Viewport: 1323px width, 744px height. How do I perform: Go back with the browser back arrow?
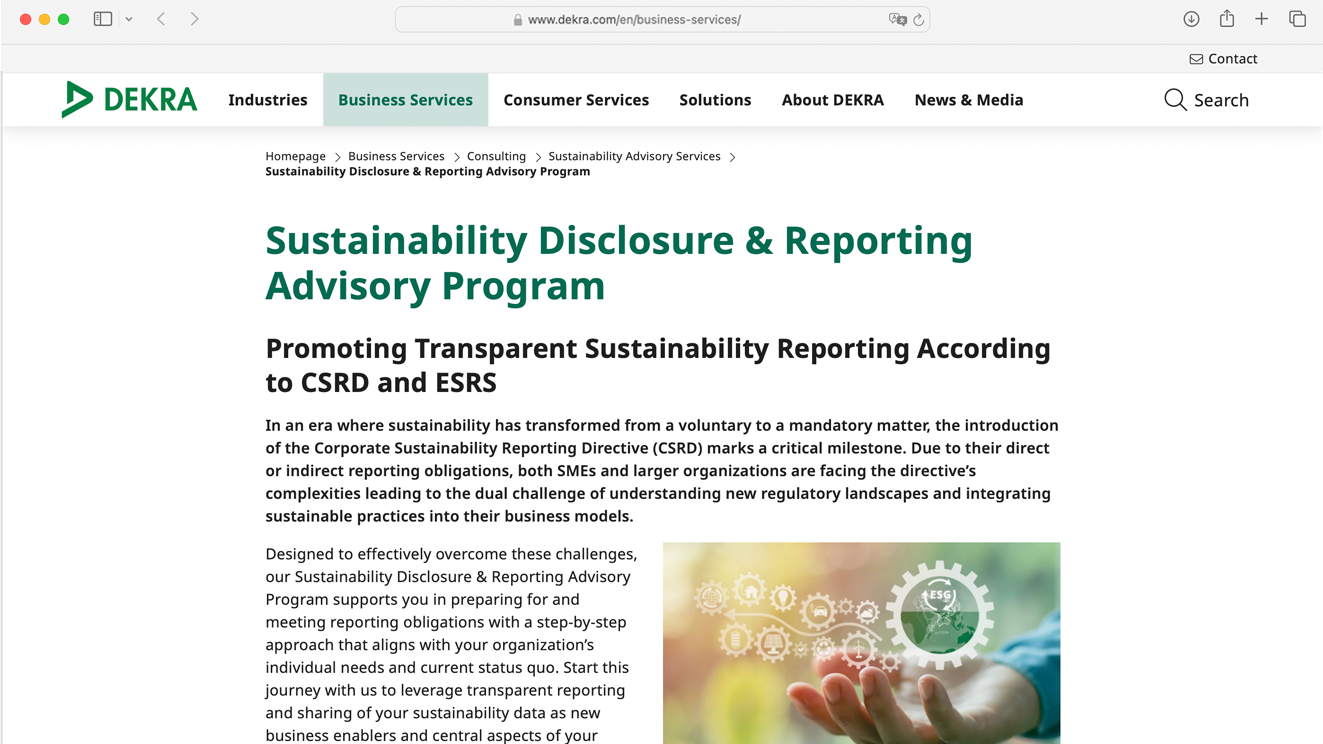[x=161, y=19]
